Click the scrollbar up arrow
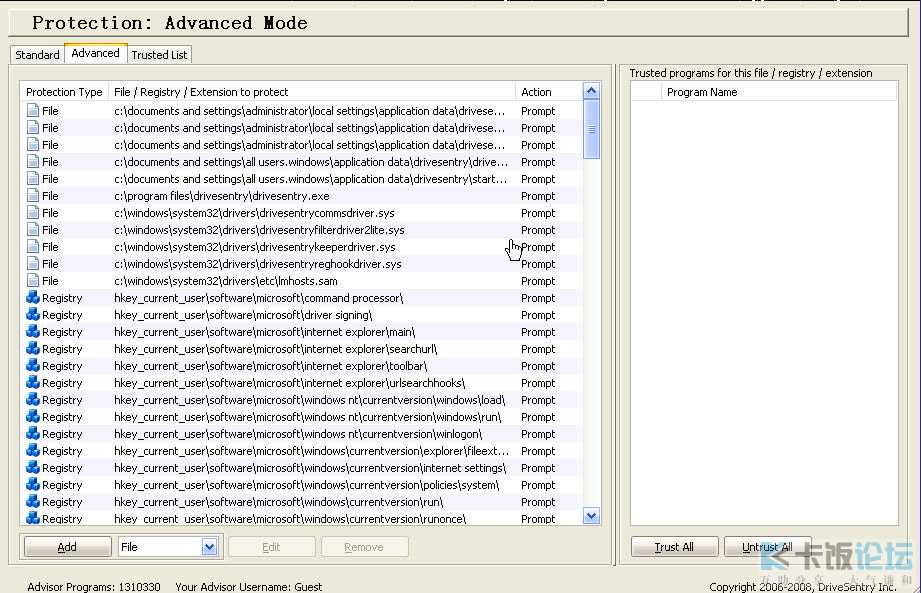The width and height of the screenshot is (921, 593). (x=591, y=92)
